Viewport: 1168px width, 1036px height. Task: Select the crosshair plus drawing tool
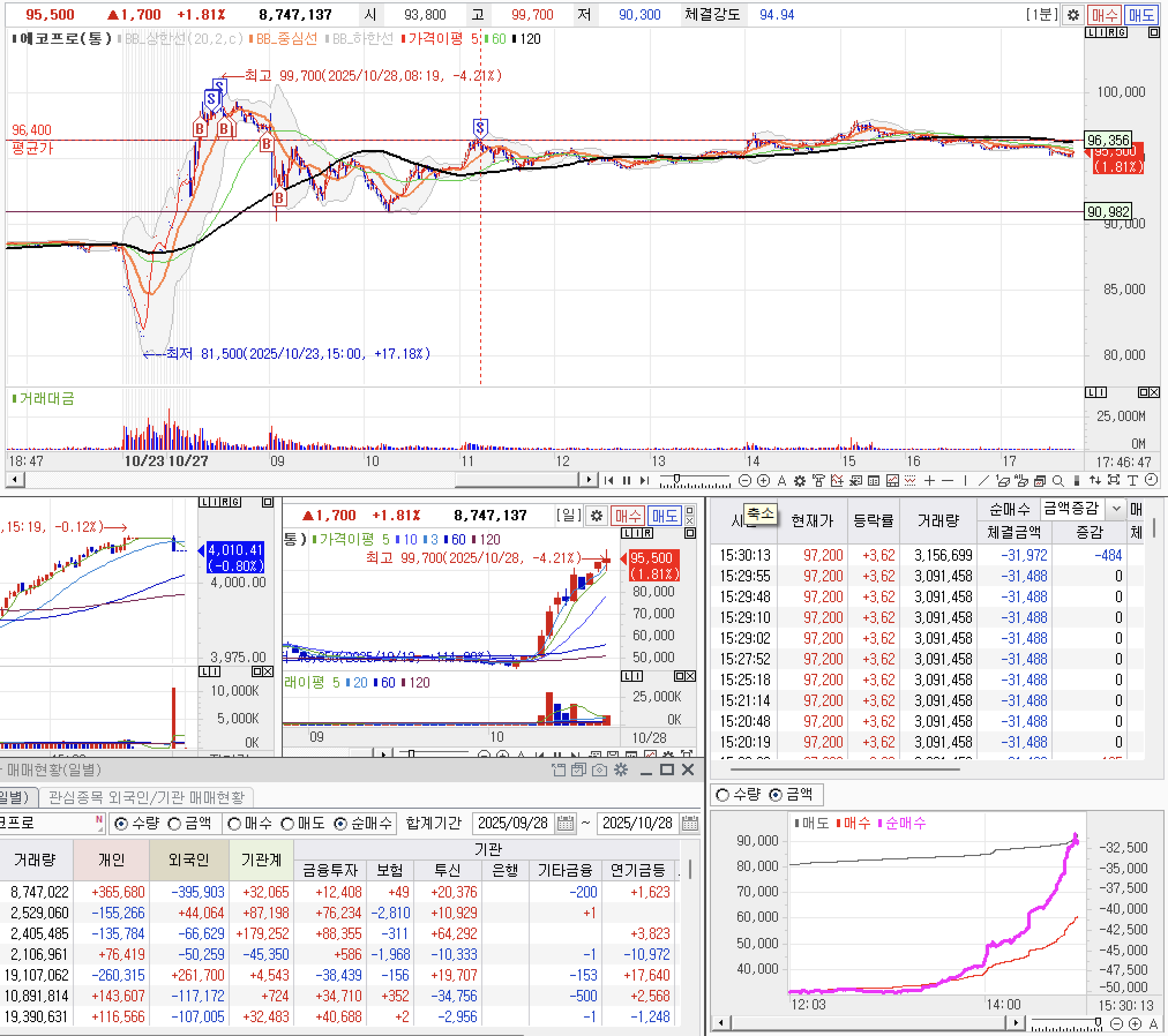pyautogui.click(x=929, y=481)
